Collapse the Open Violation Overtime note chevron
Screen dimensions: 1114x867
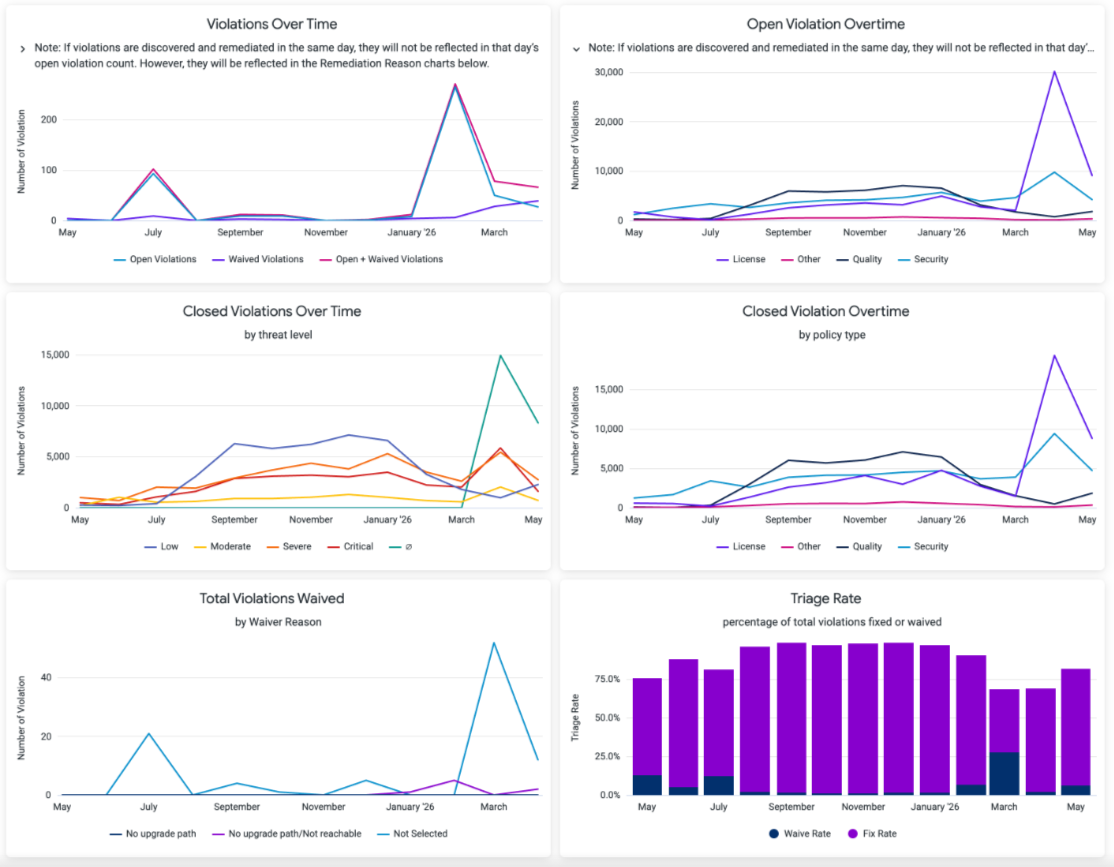point(576,49)
